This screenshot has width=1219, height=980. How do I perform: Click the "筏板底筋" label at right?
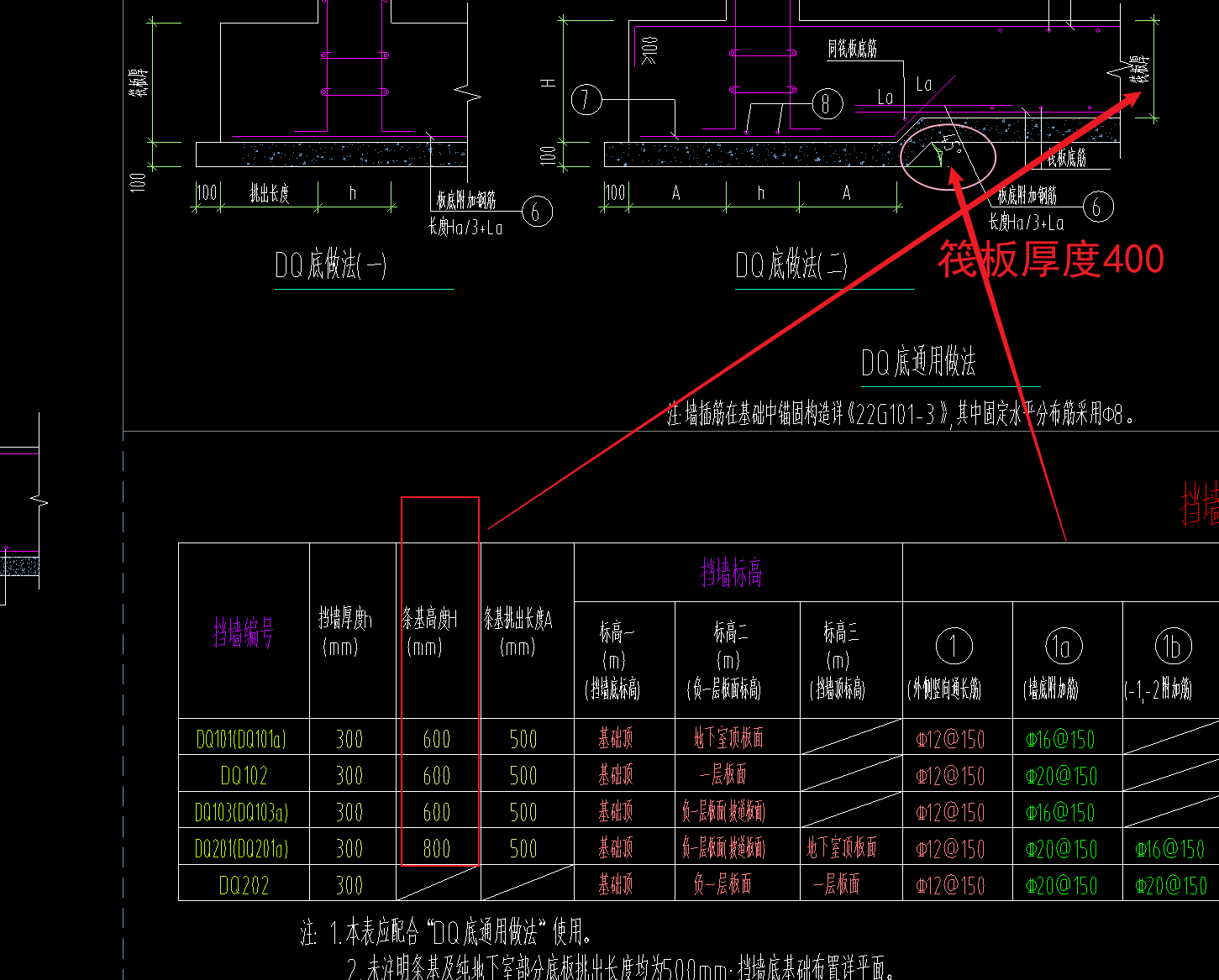(x=1066, y=158)
